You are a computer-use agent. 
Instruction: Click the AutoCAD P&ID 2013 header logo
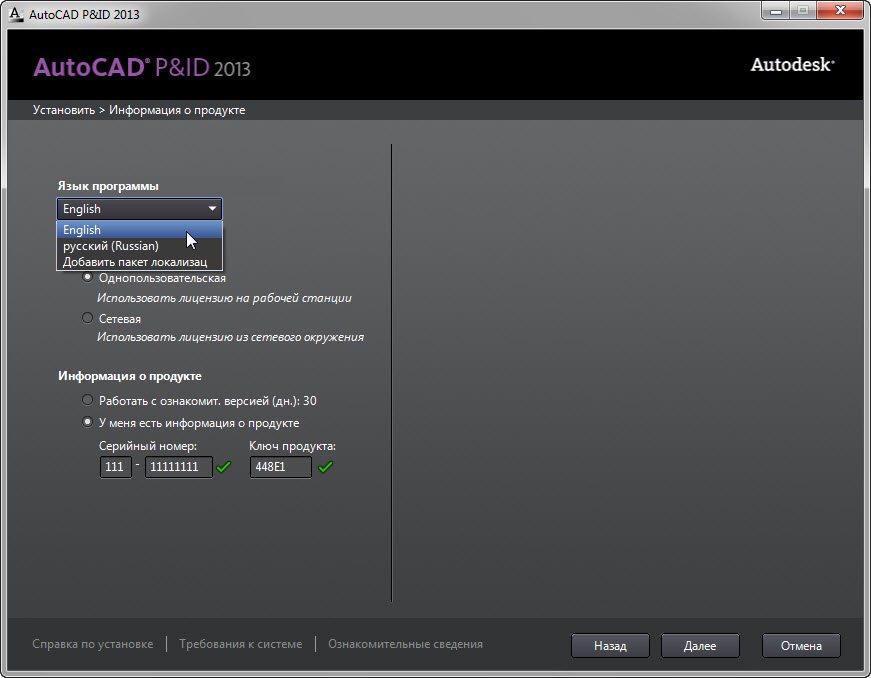pos(140,67)
